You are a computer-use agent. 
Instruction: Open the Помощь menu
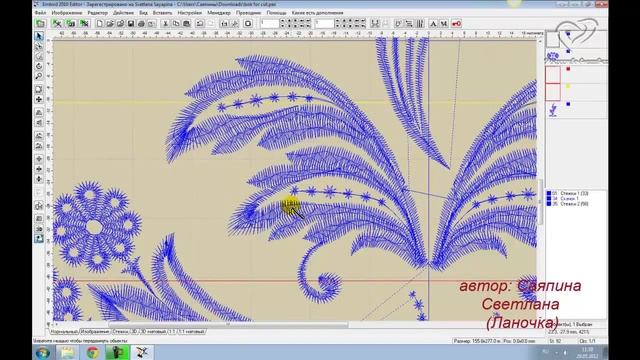click(x=276, y=13)
